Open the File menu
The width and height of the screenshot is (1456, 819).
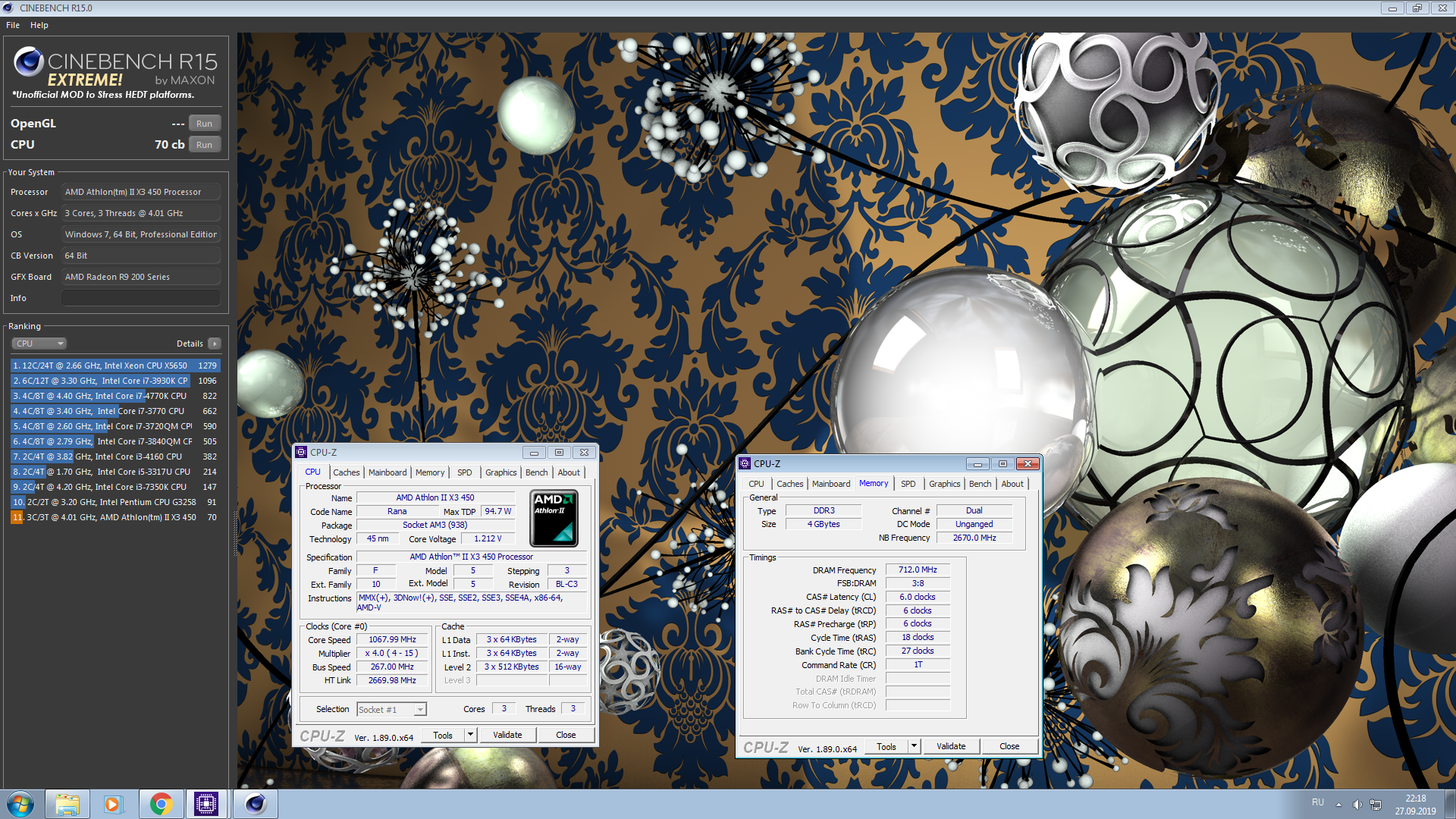pyautogui.click(x=13, y=25)
